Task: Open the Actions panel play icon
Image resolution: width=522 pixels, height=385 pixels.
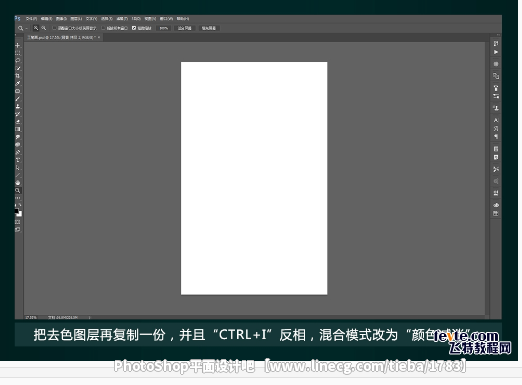Action: [x=496, y=52]
